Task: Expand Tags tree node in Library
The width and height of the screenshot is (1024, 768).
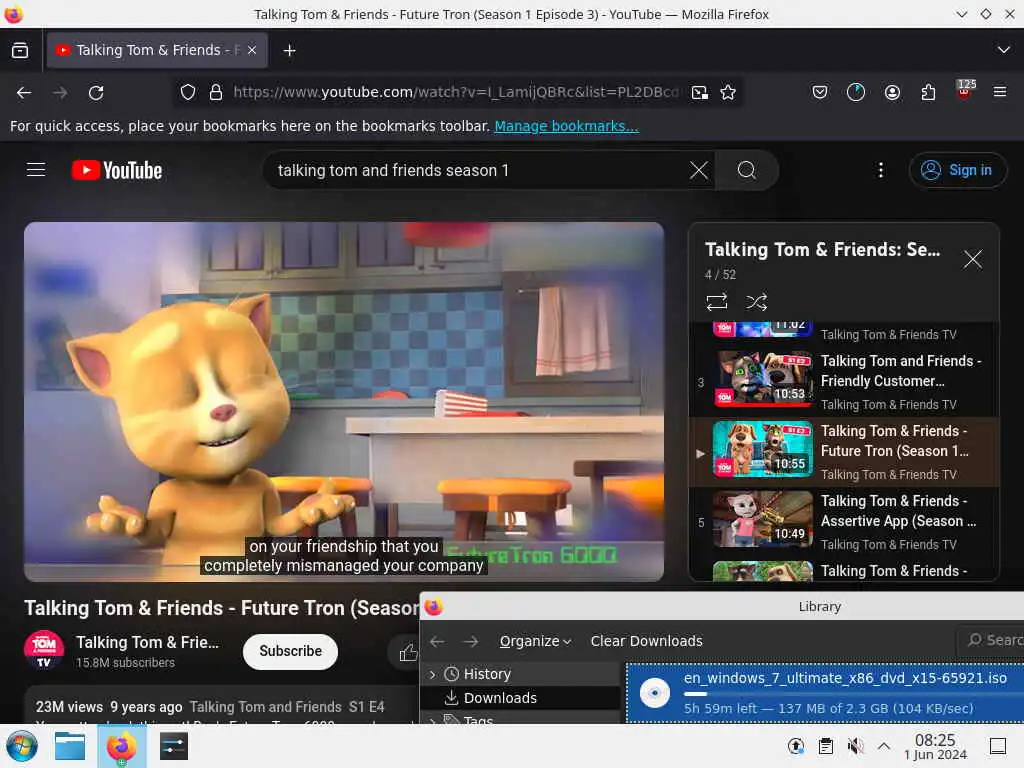Action: [432, 720]
